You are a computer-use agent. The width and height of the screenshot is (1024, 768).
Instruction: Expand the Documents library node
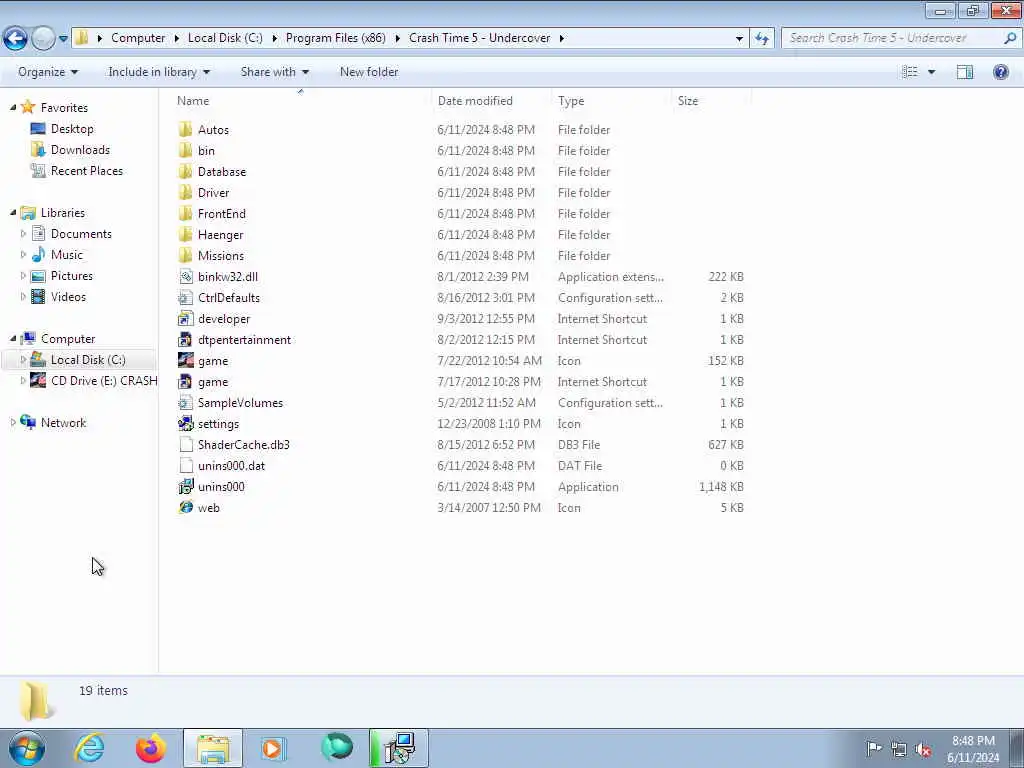pyautogui.click(x=24, y=233)
